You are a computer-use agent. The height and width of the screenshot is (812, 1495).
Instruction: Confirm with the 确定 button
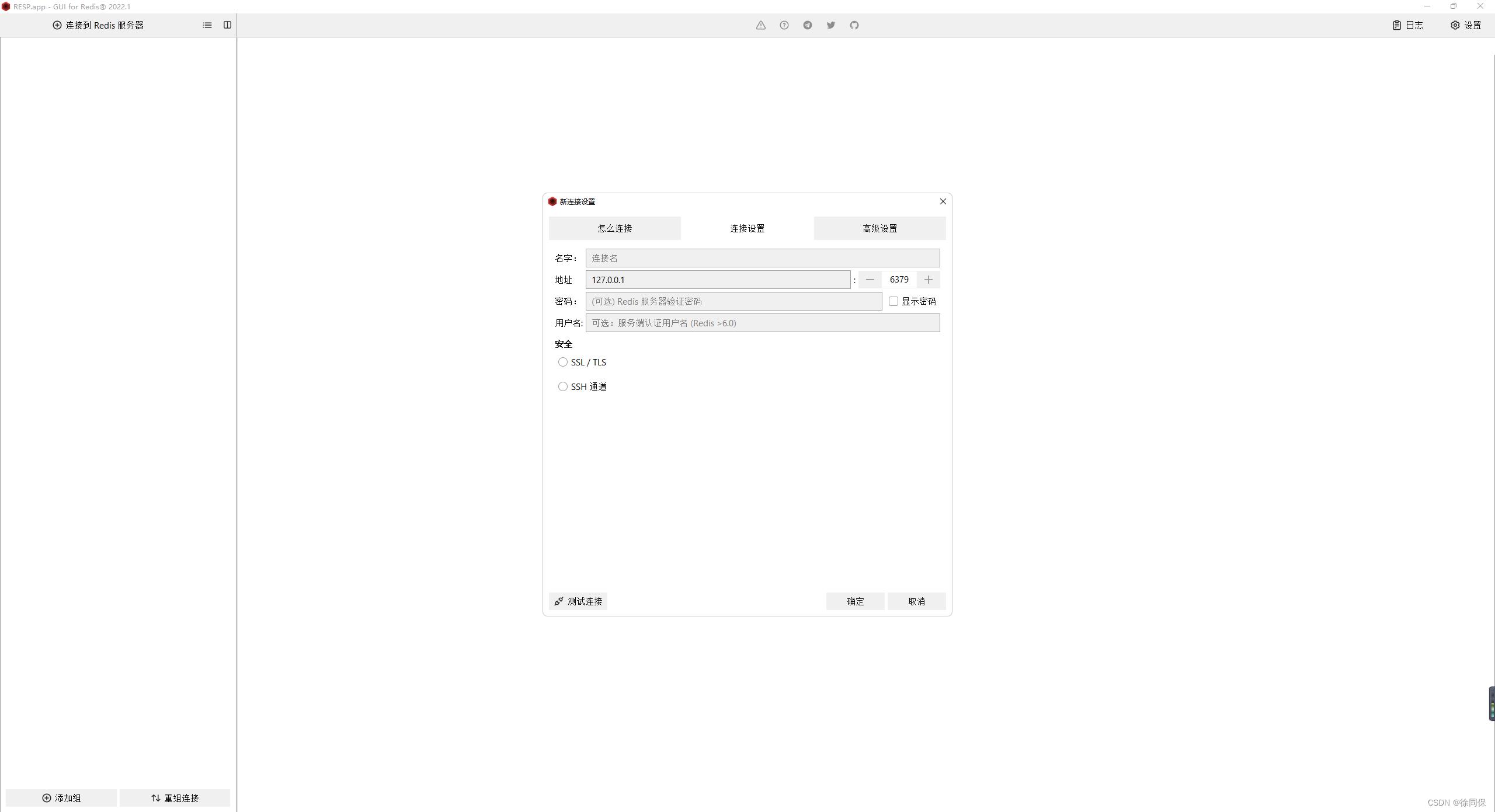[x=855, y=601]
